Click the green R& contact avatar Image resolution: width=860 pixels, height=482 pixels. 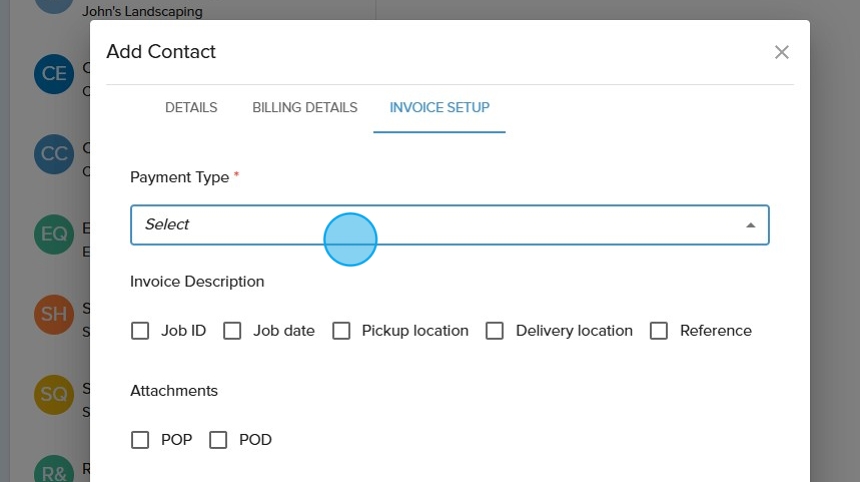tap(53, 470)
